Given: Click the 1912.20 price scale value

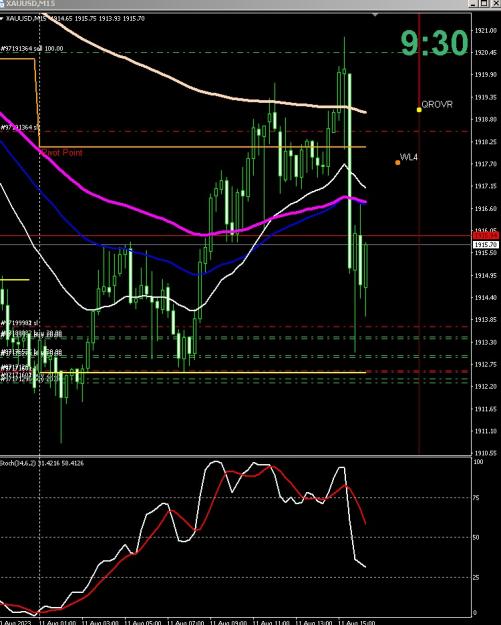Looking at the screenshot, I should click(x=485, y=387).
